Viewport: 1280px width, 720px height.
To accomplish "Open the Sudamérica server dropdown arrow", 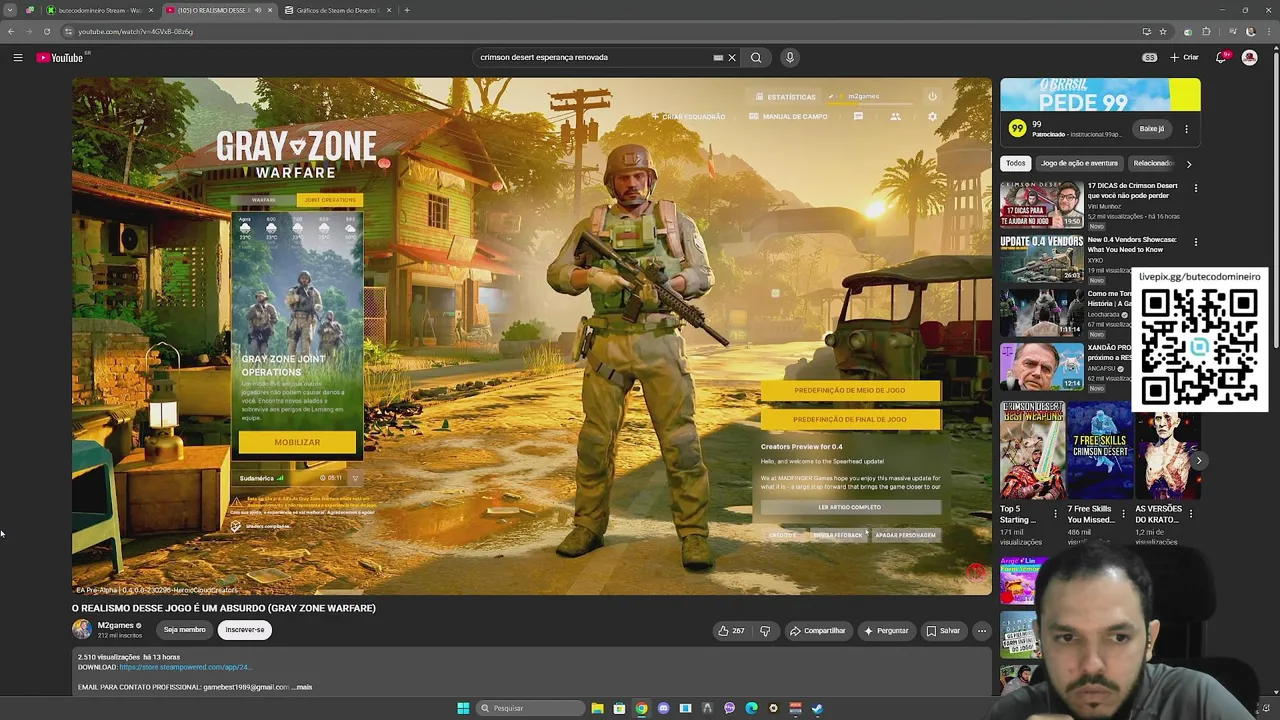I will click(354, 478).
